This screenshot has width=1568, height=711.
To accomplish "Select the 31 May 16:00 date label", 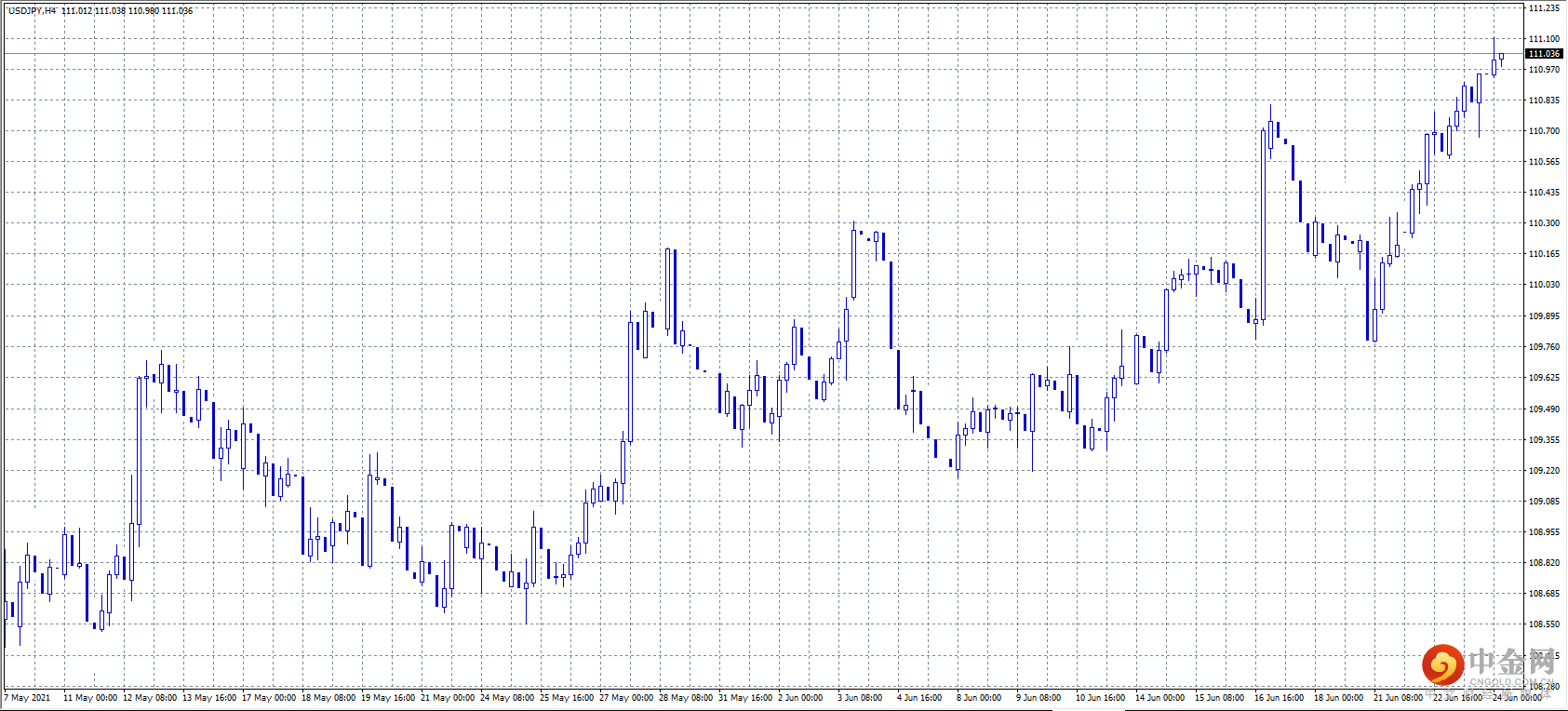I will pyautogui.click(x=745, y=698).
